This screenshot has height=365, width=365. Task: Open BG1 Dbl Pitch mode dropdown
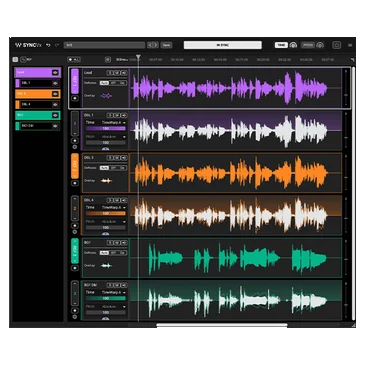click(114, 306)
